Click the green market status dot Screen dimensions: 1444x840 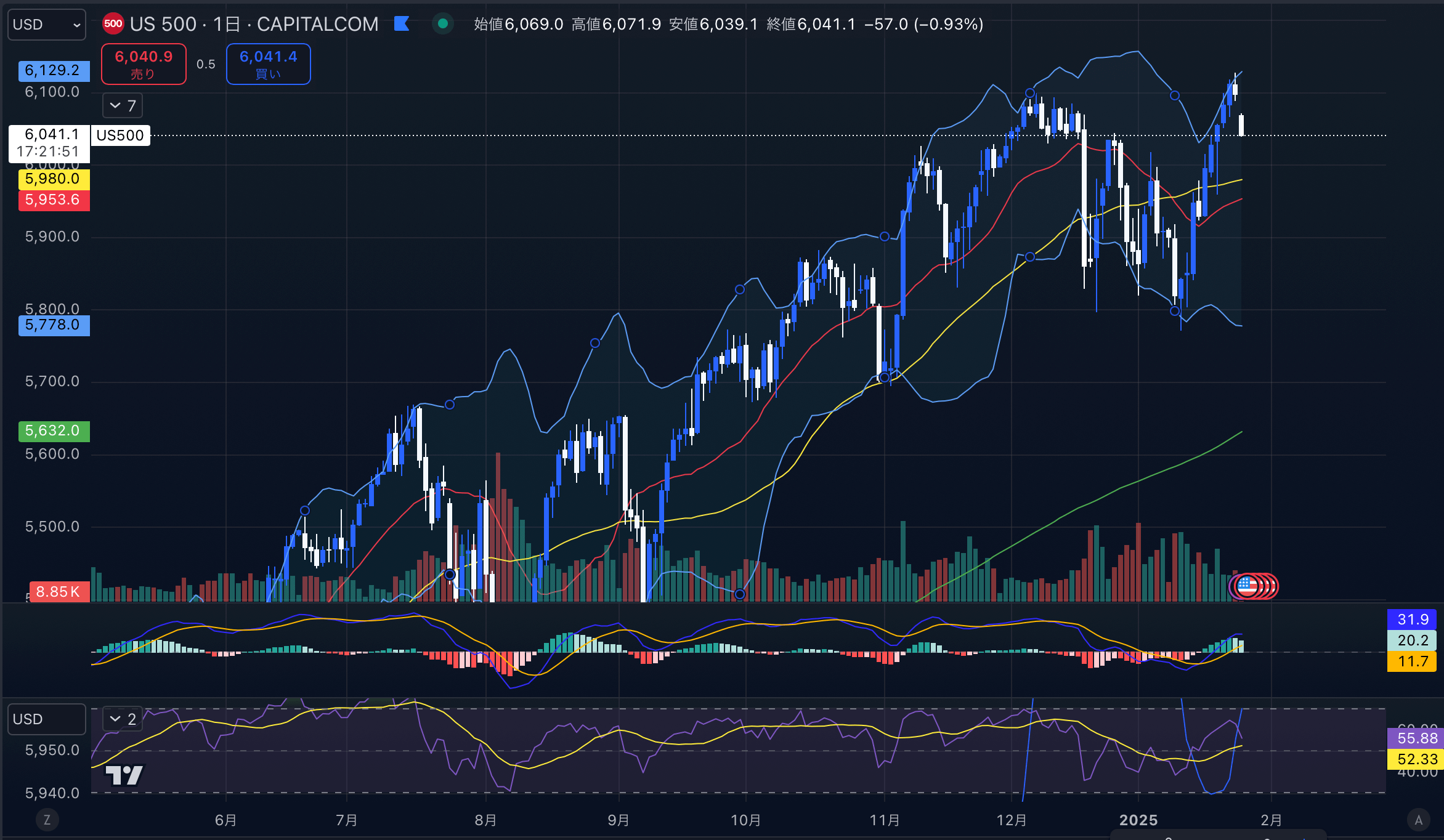click(x=442, y=24)
